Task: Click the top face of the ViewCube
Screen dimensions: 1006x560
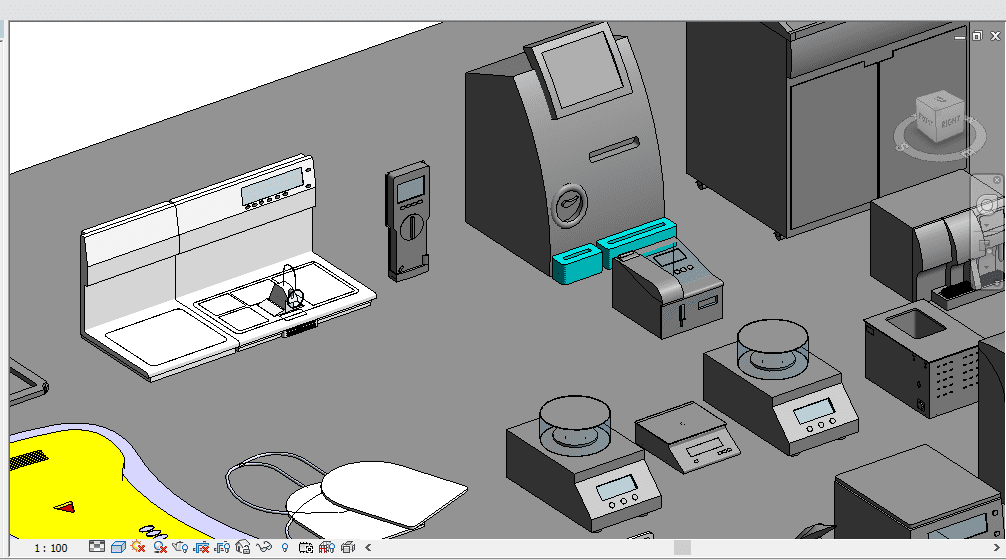Action: (x=941, y=99)
